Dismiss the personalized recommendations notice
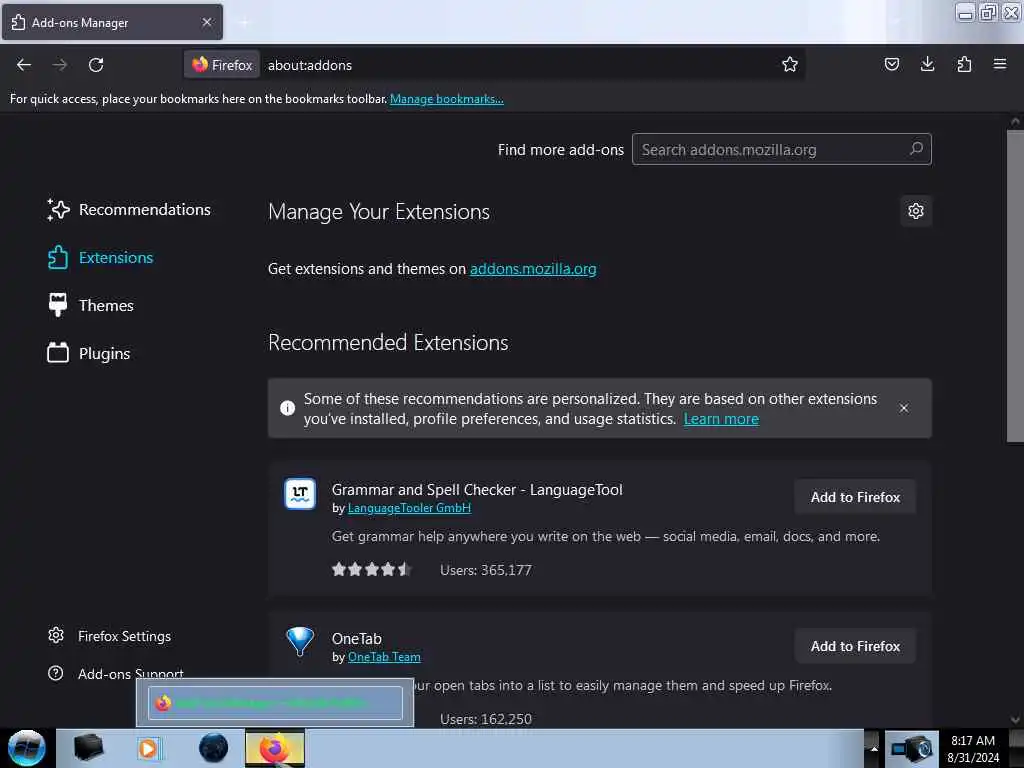This screenshot has width=1024, height=768. click(x=903, y=408)
